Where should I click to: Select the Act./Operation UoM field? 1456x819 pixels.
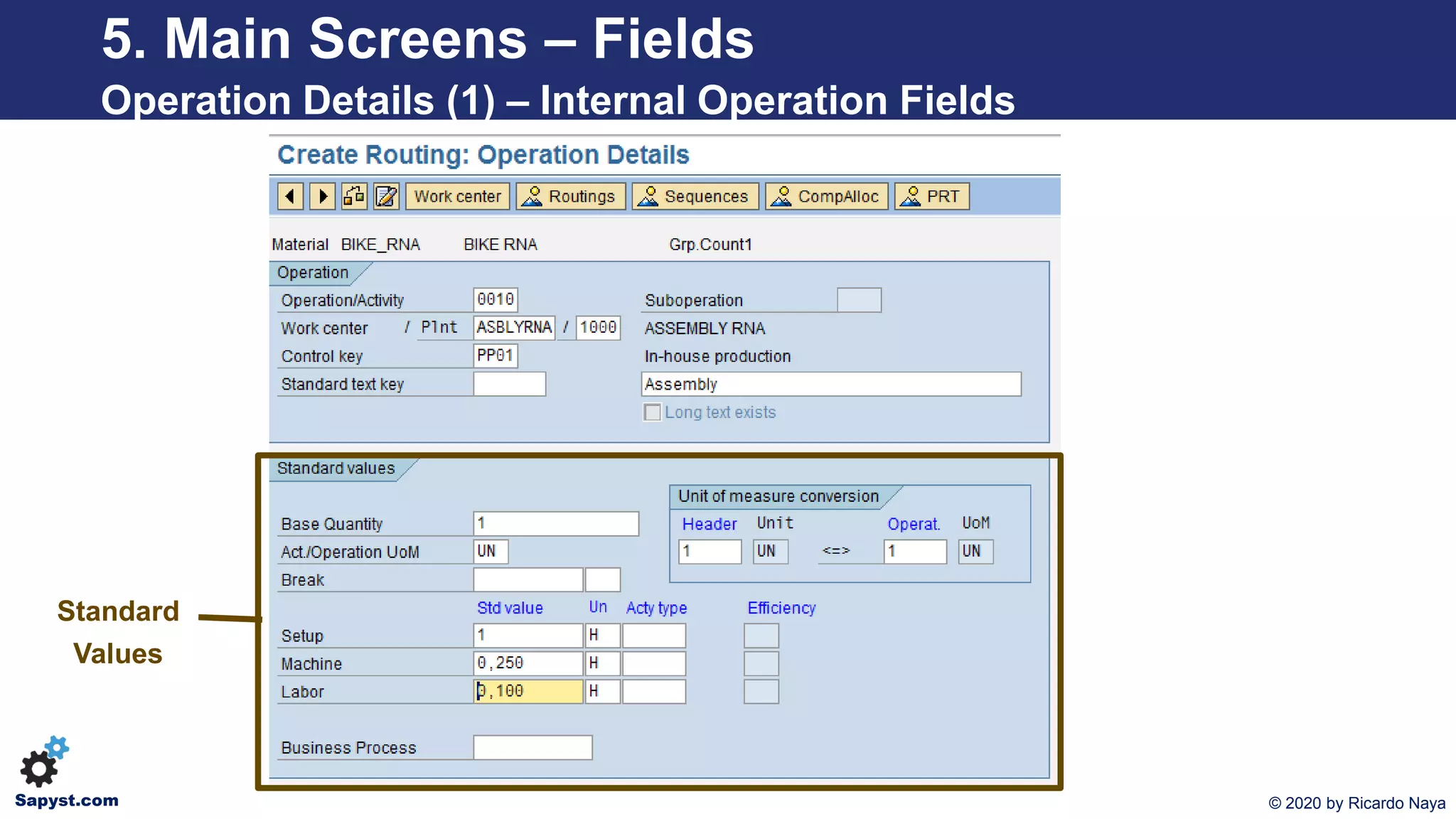pyautogui.click(x=491, y=552)
